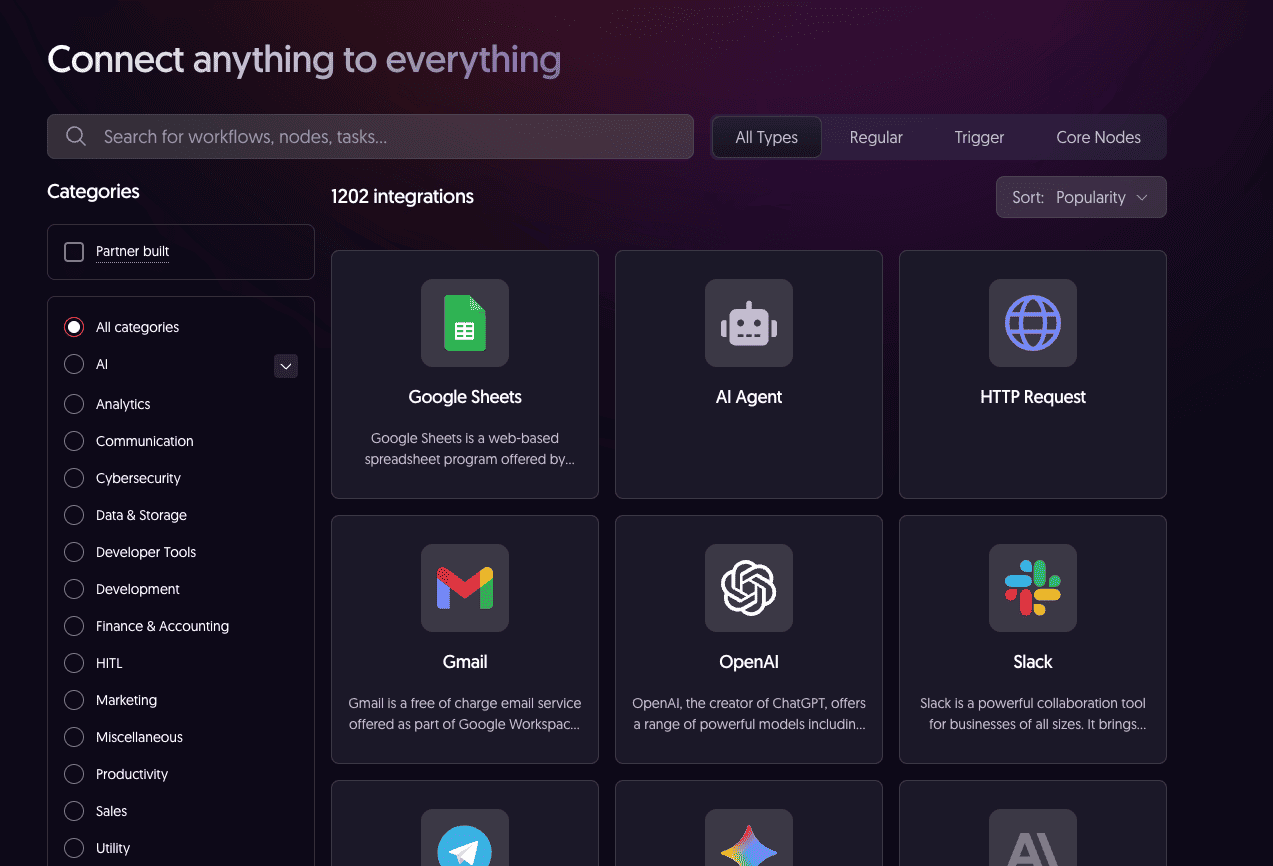
Task: Collapse the AI chevron in the sidebar
Action: click(285, 365)
